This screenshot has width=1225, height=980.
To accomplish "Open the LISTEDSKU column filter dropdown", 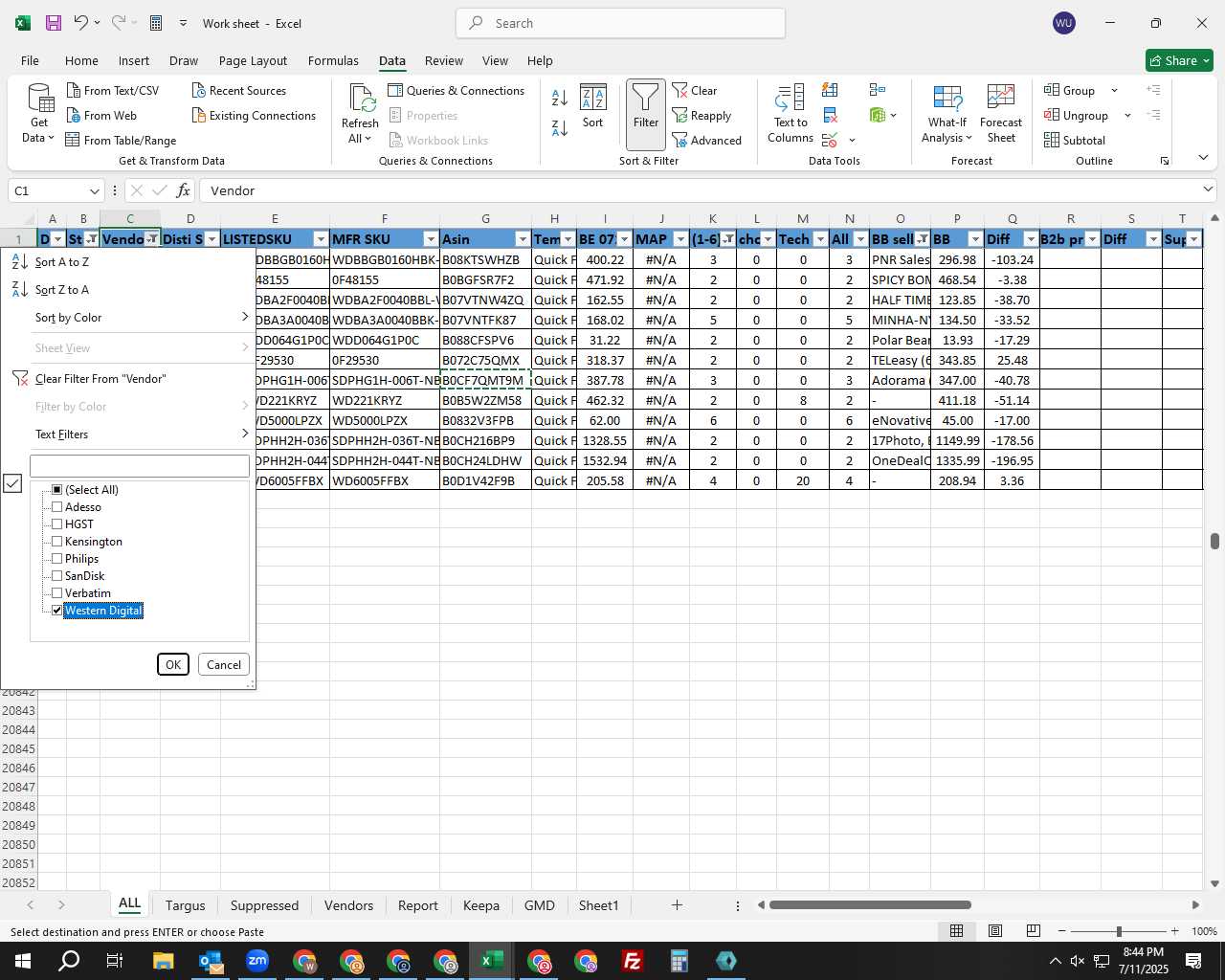I will (321, 239).
